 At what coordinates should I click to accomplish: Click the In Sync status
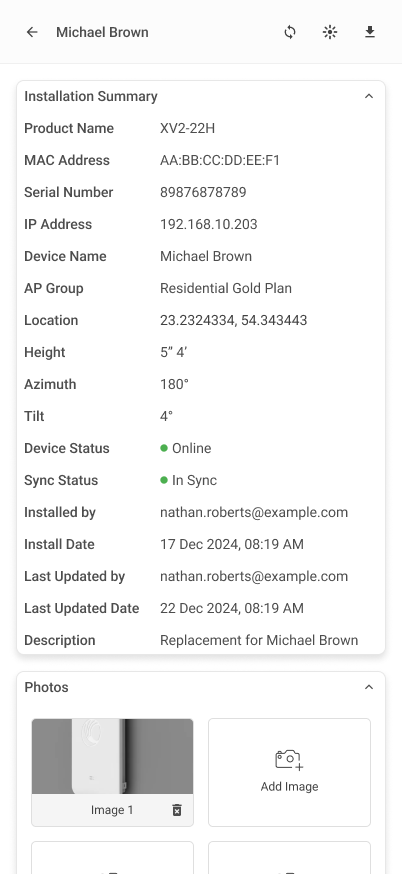click(x=188, y=481)
